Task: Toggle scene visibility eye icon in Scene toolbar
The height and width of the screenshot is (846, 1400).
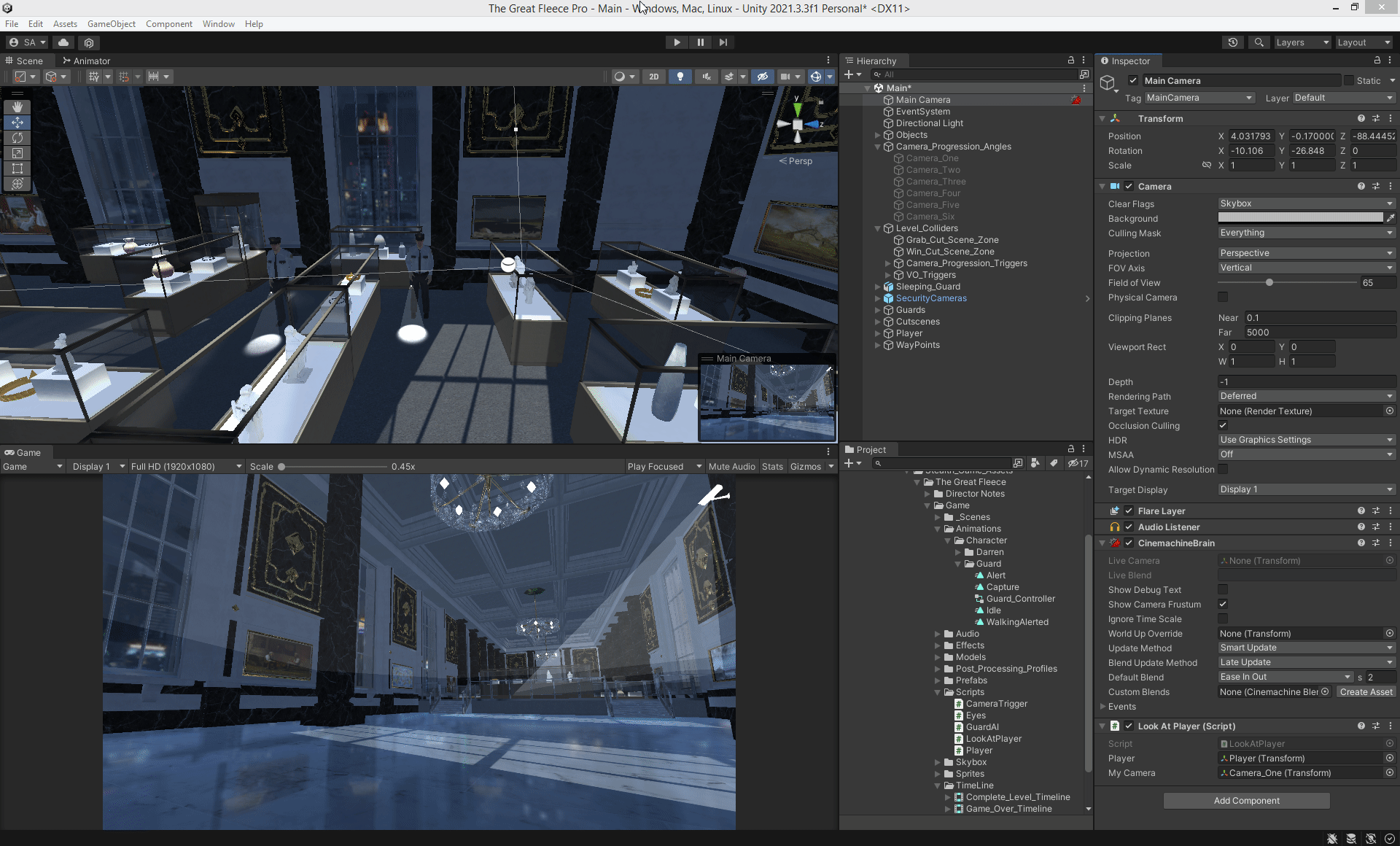Action: point(762,77)
